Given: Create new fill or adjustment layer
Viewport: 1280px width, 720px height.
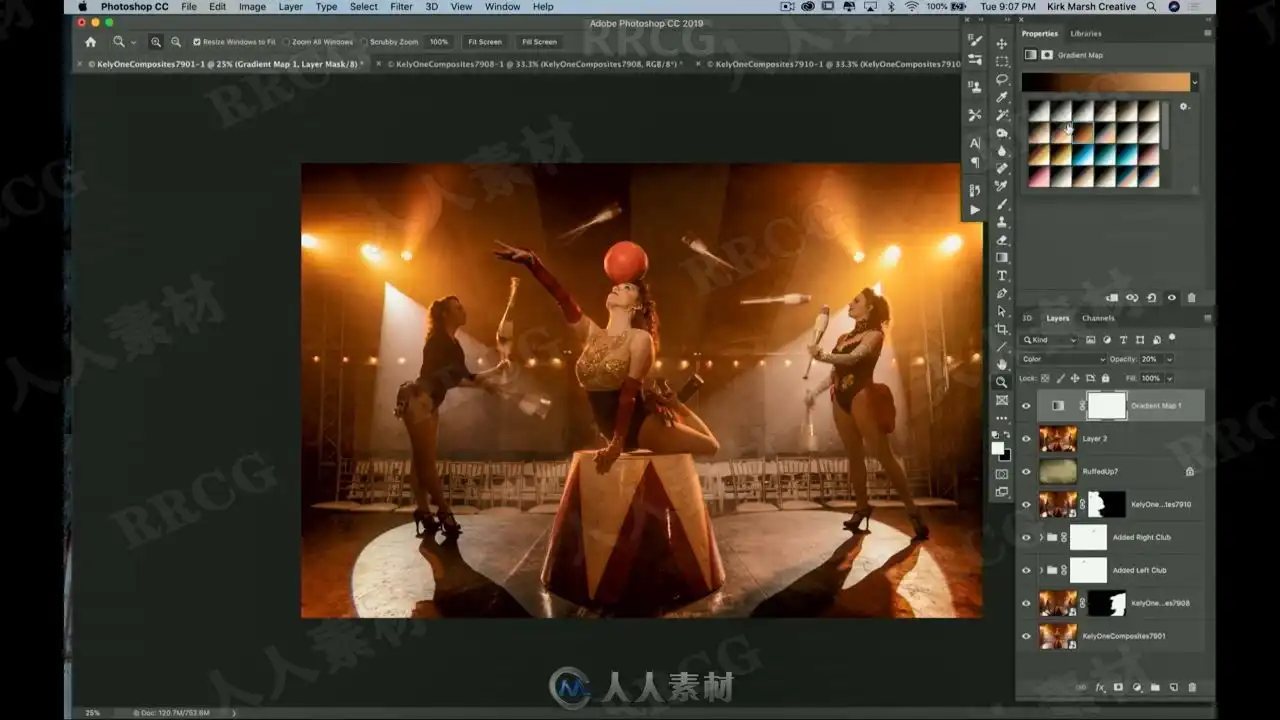Looking at the screenshot, I should (x=1137, y=688).
